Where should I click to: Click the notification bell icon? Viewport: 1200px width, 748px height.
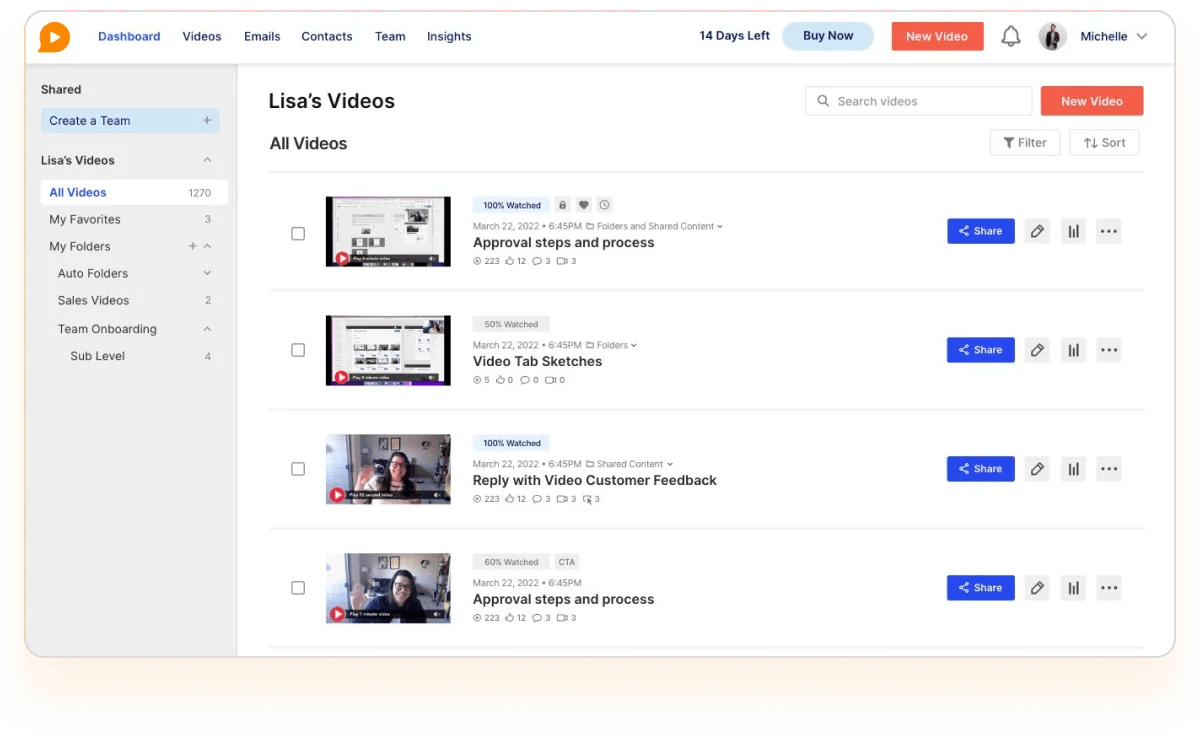click(x=1010, y=35)
